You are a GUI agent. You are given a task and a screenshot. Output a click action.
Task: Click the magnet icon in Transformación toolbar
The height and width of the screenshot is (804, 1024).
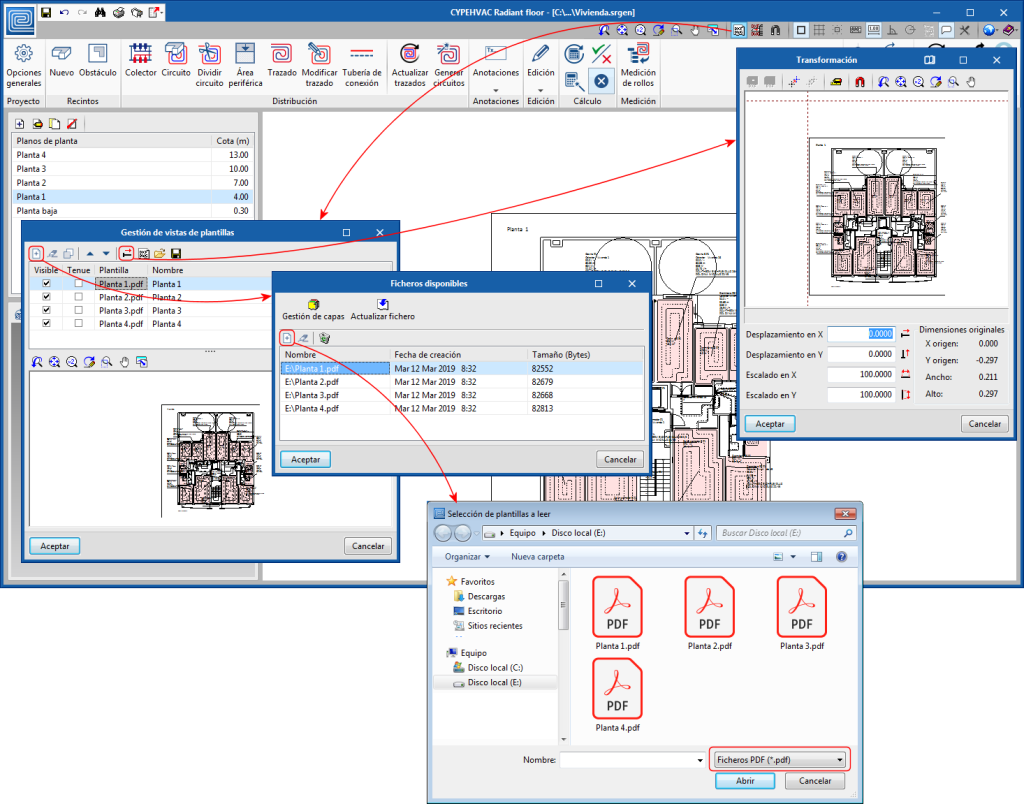point(859,82)
